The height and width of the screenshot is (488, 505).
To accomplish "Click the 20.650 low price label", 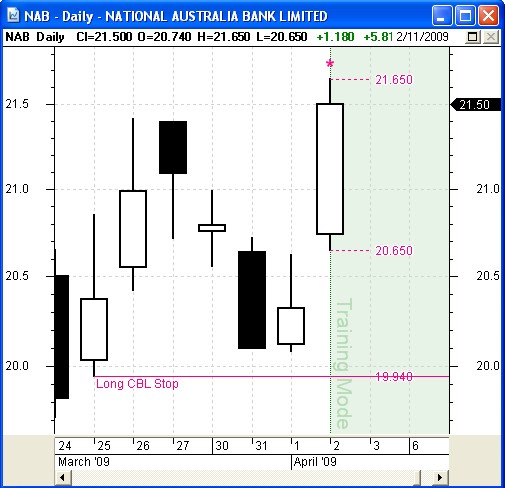I will [394, 250].
